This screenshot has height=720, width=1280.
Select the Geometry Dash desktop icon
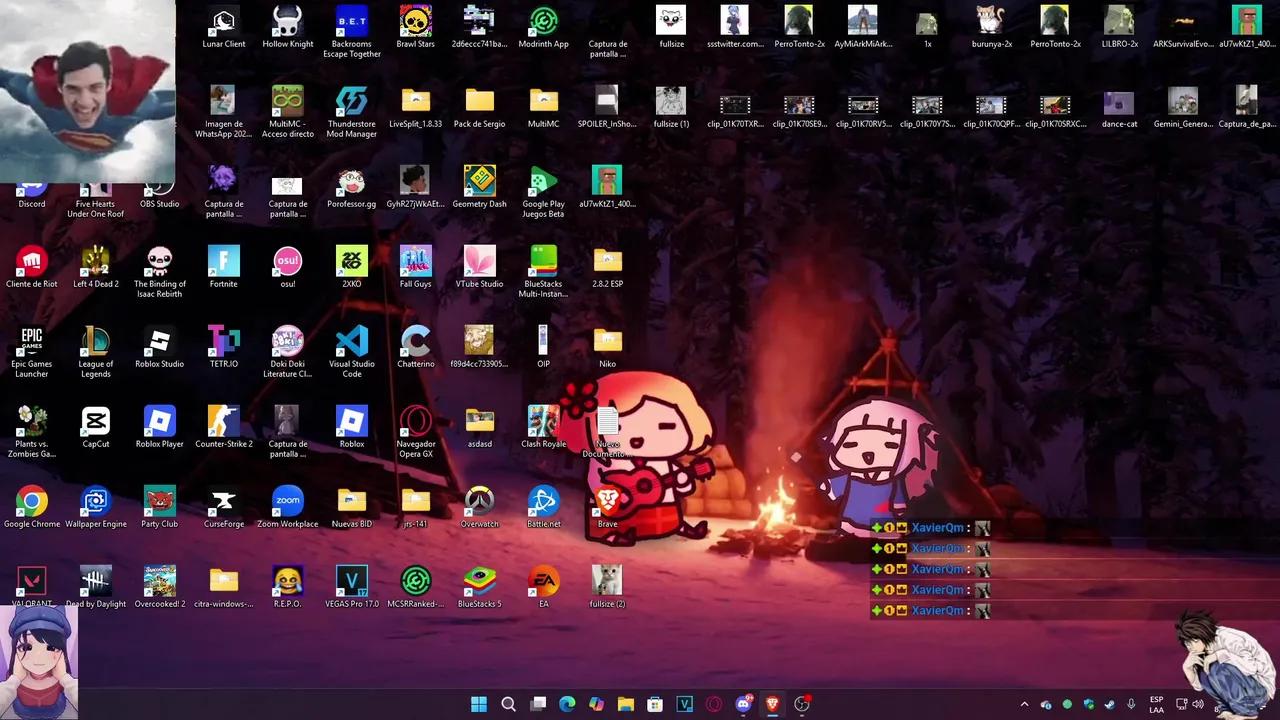tap(479, 182)
